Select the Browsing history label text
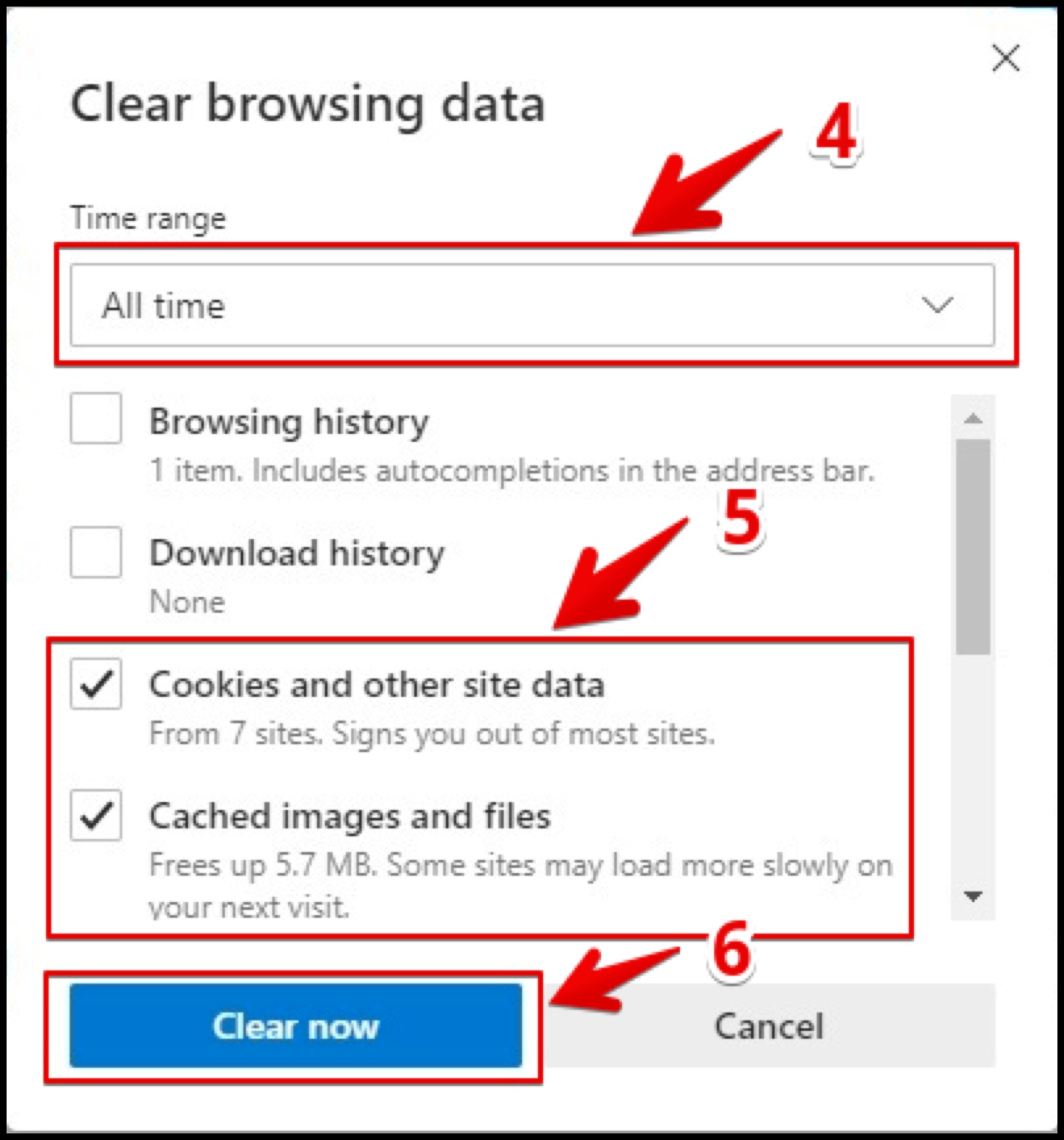 point(289,421)
